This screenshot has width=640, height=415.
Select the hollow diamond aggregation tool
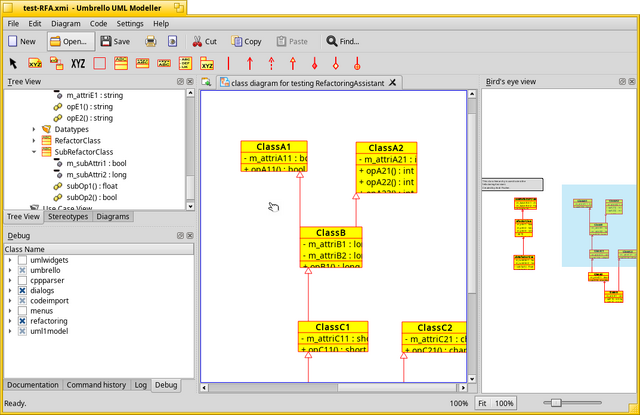[336, 63]
